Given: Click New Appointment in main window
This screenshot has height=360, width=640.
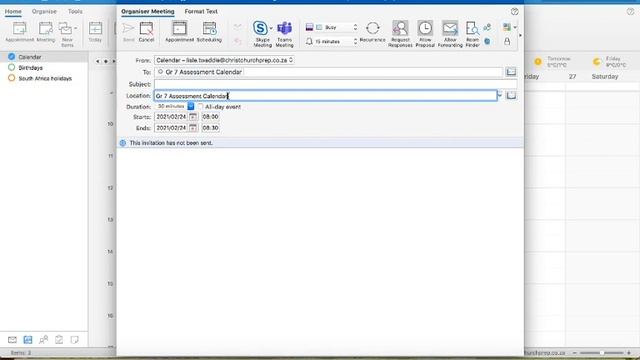Looking at the screenshot, I should 19,32.
